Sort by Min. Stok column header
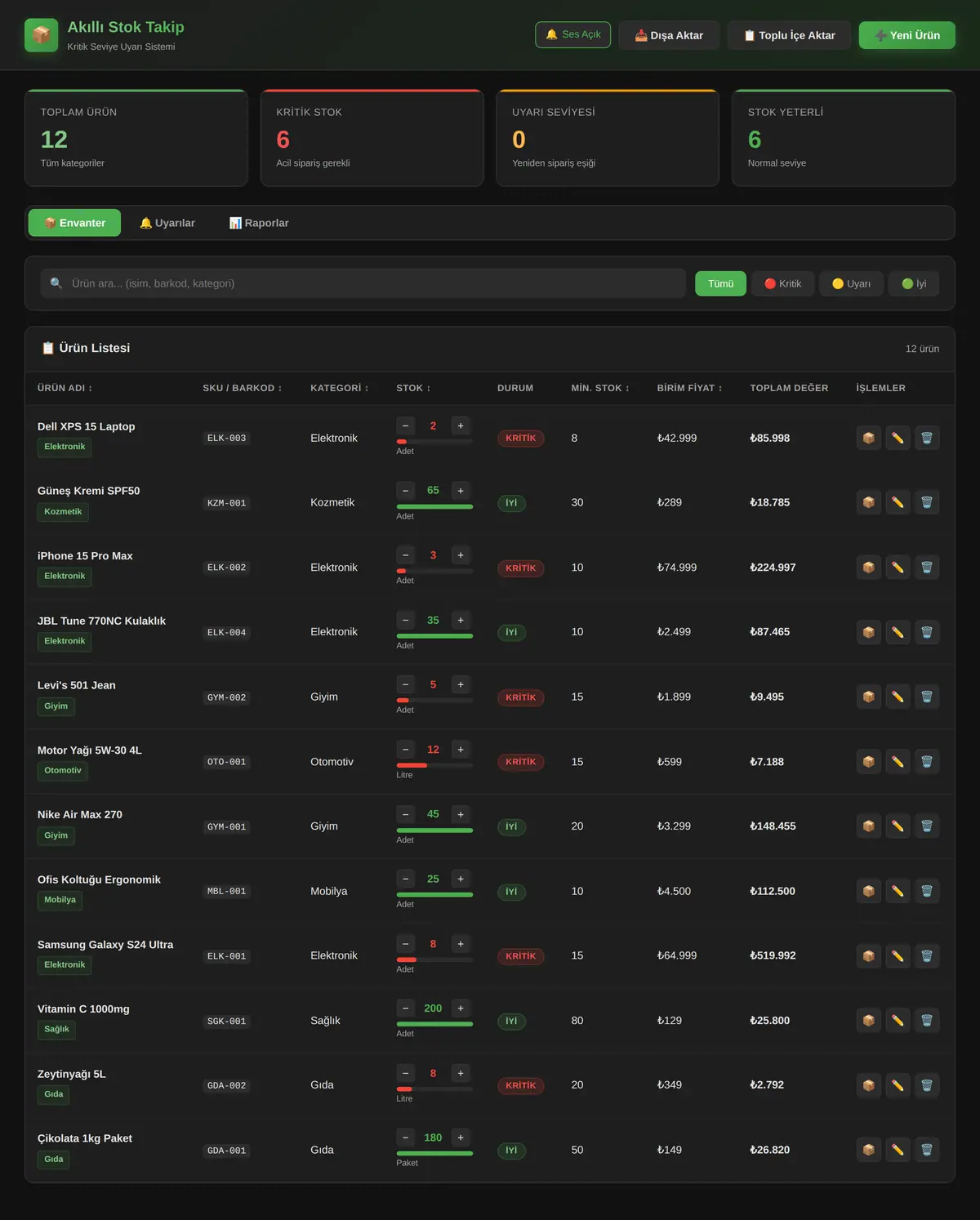Image resolution: width=980 pixels, height=1220 pixels. pos(600,388)
